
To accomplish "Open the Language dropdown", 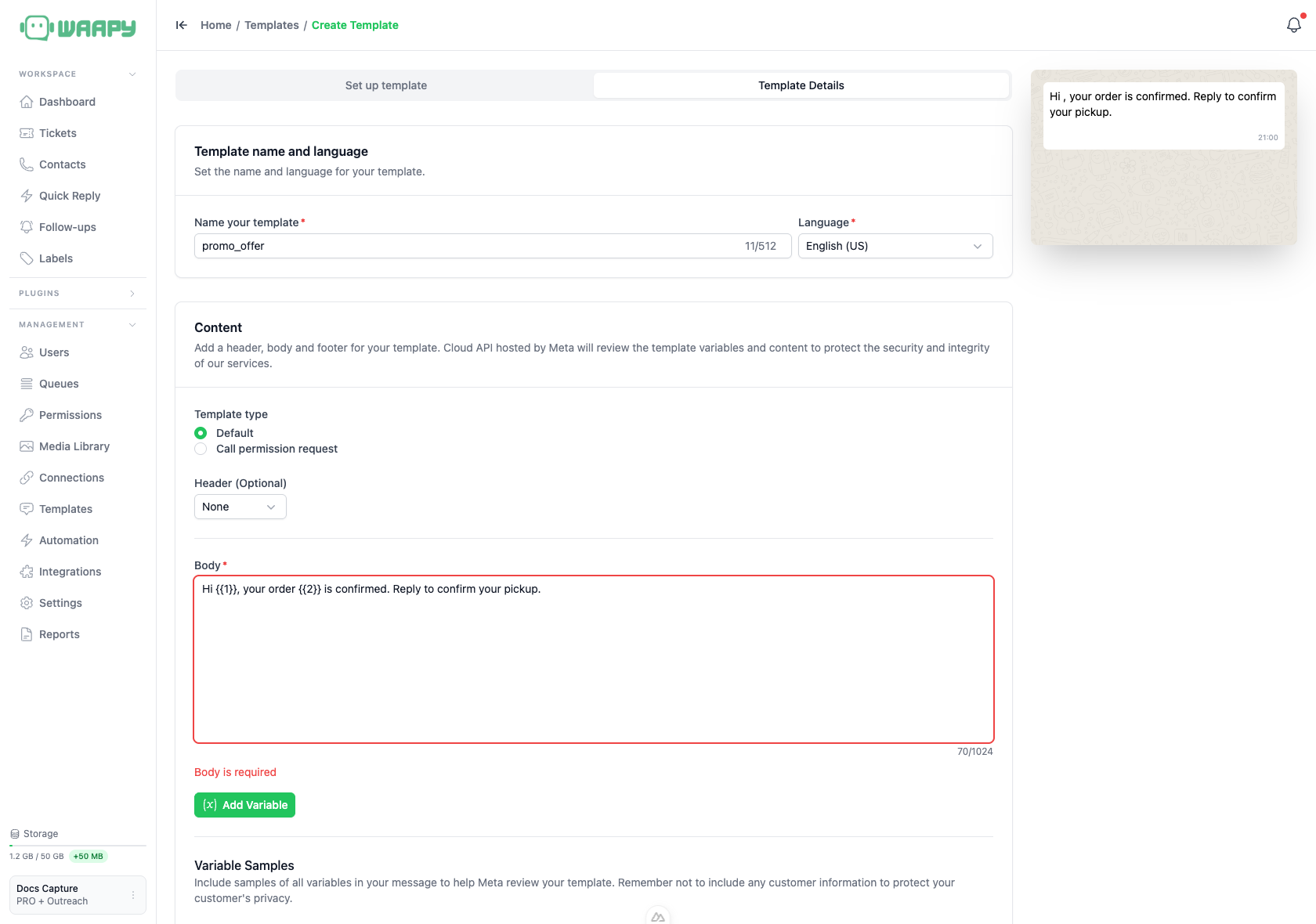I will coord(895,246).
